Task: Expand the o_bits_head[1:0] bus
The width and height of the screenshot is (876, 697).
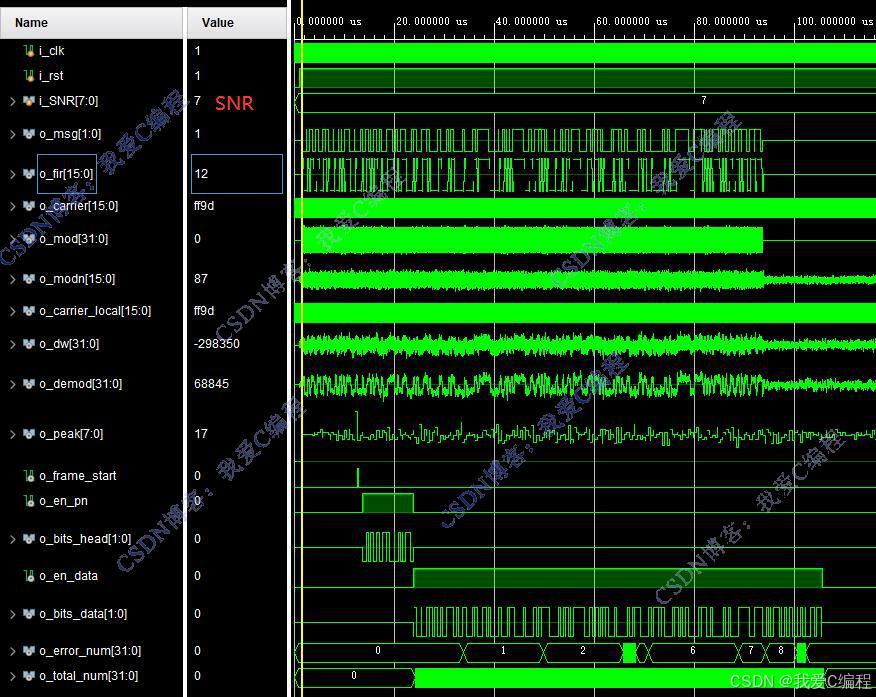Action: [12, 538]
